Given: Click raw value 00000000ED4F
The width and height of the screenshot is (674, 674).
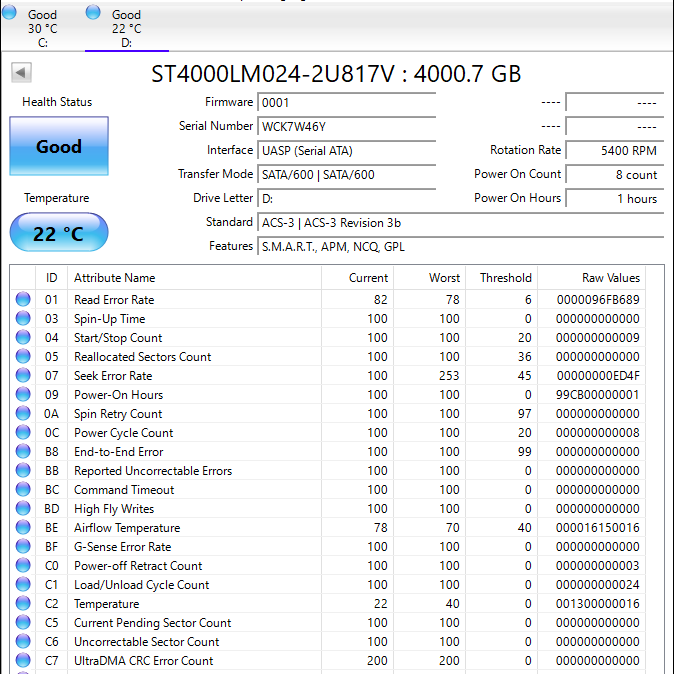Looking at the screenshot, I should [598, 376].
